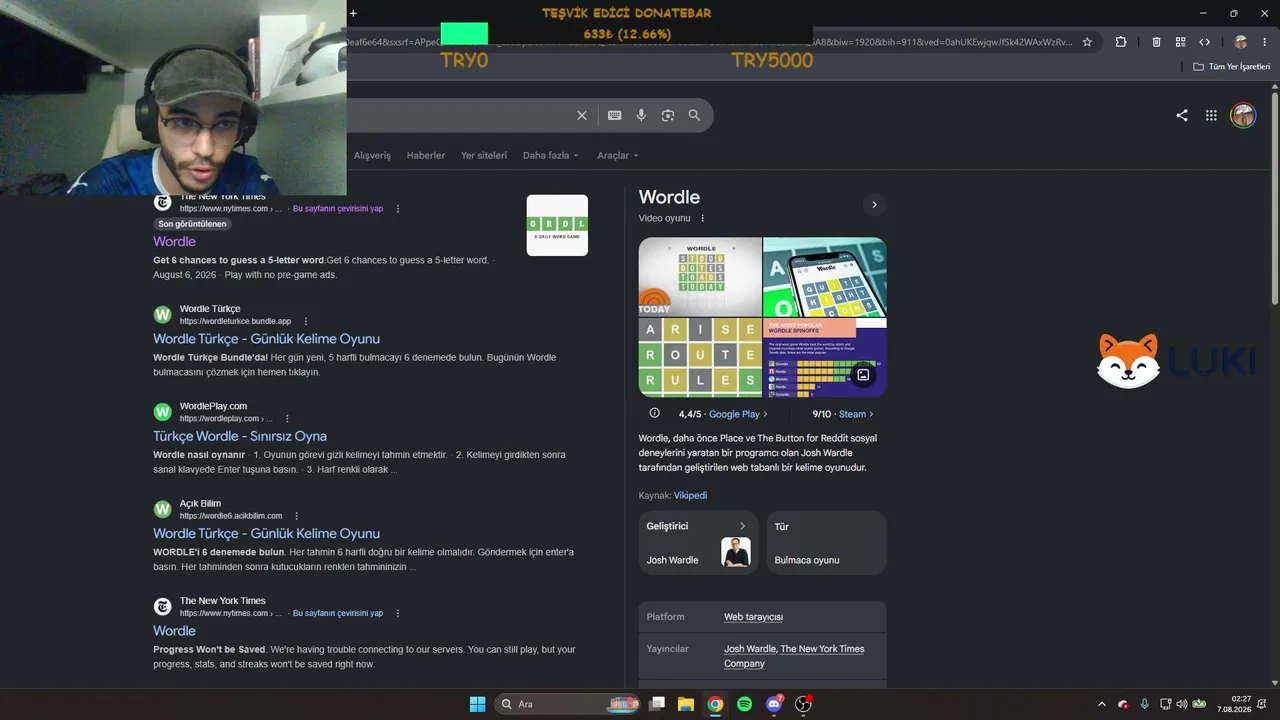Open the Windows Start menu
The height and width of the screenshot is (720, 1280).
(478, 704)
